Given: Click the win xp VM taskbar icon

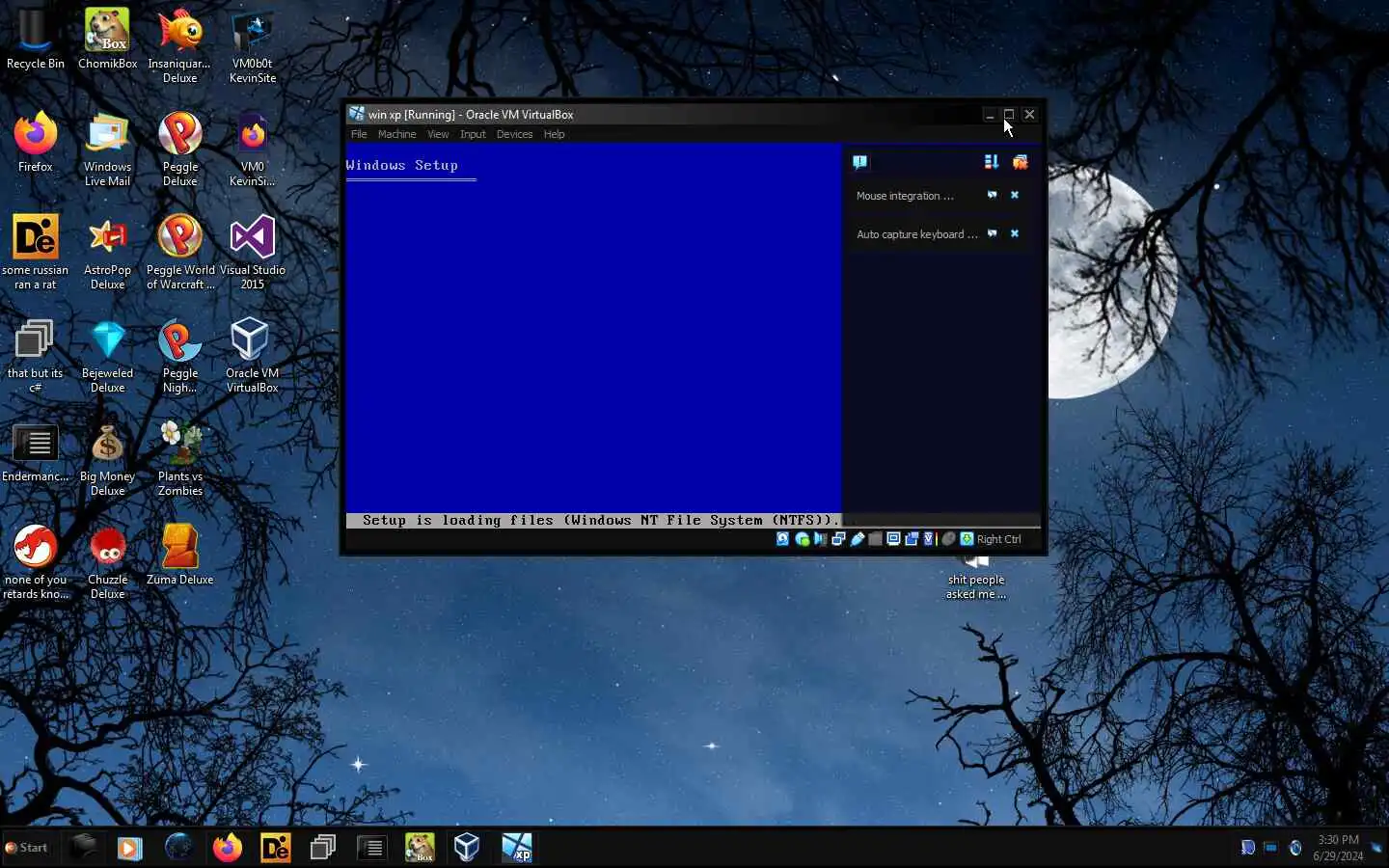Looking at the screenshot, I should pyautogui.click(x=516, y=848).
